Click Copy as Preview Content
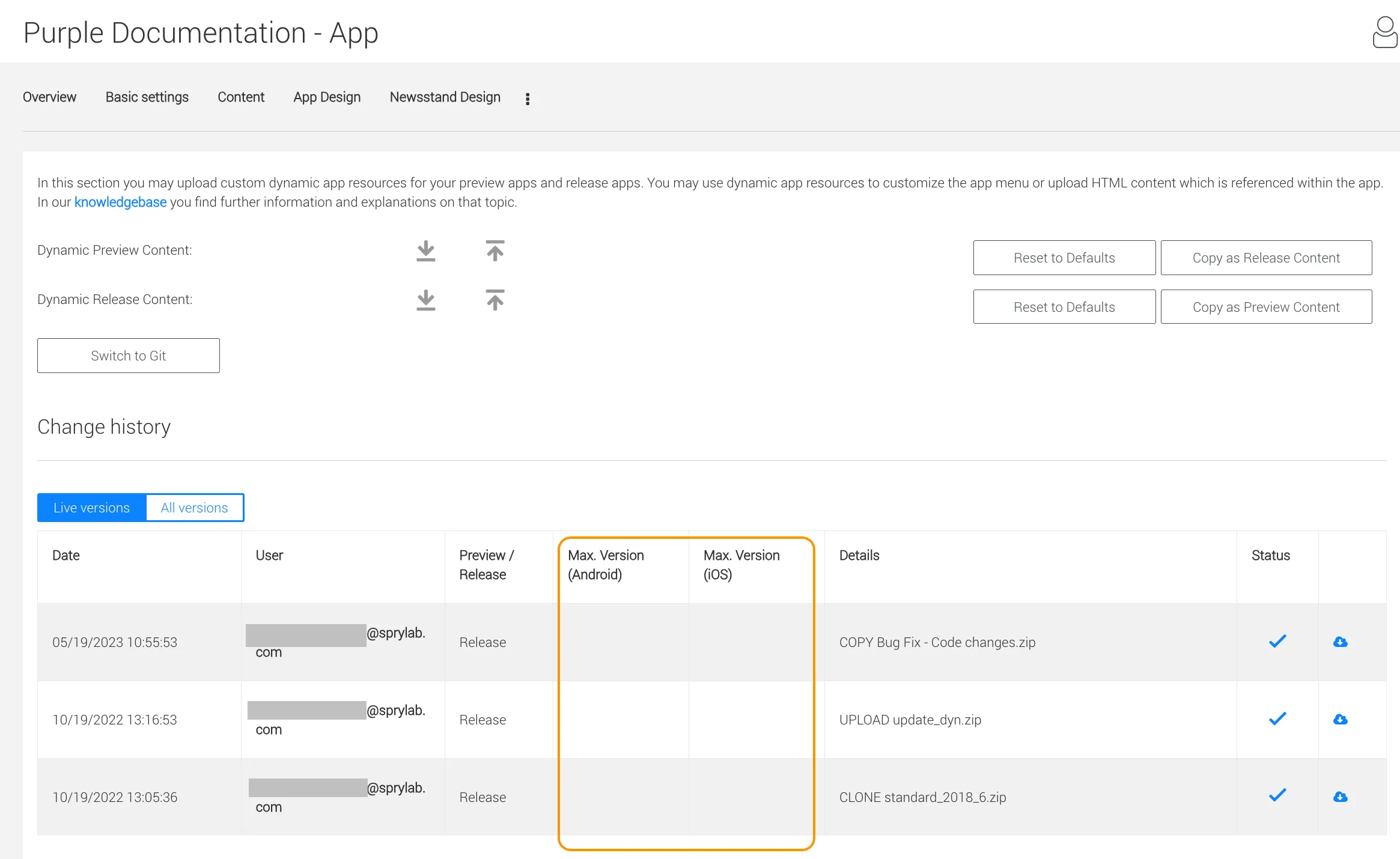The width and height of the screenshot is (1400, 859). point(1266,307)
